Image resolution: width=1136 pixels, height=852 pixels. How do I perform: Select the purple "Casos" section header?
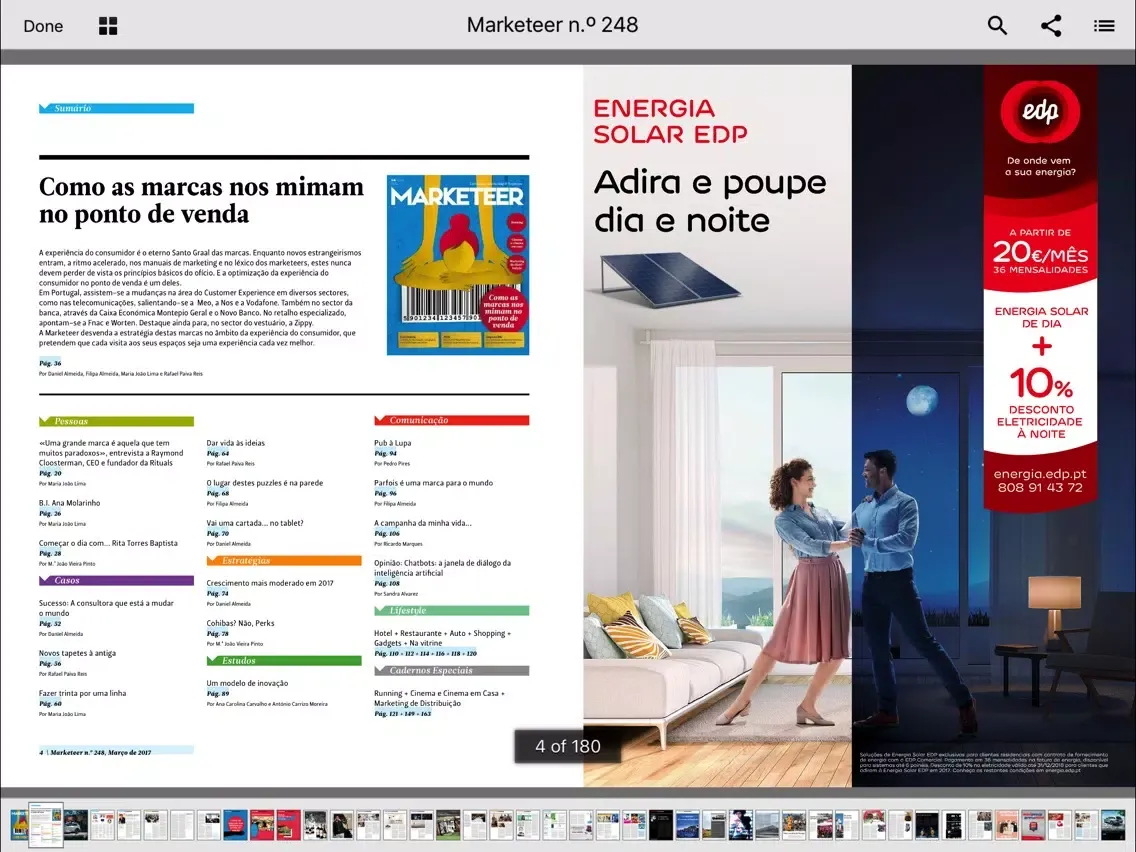[117, 580]
